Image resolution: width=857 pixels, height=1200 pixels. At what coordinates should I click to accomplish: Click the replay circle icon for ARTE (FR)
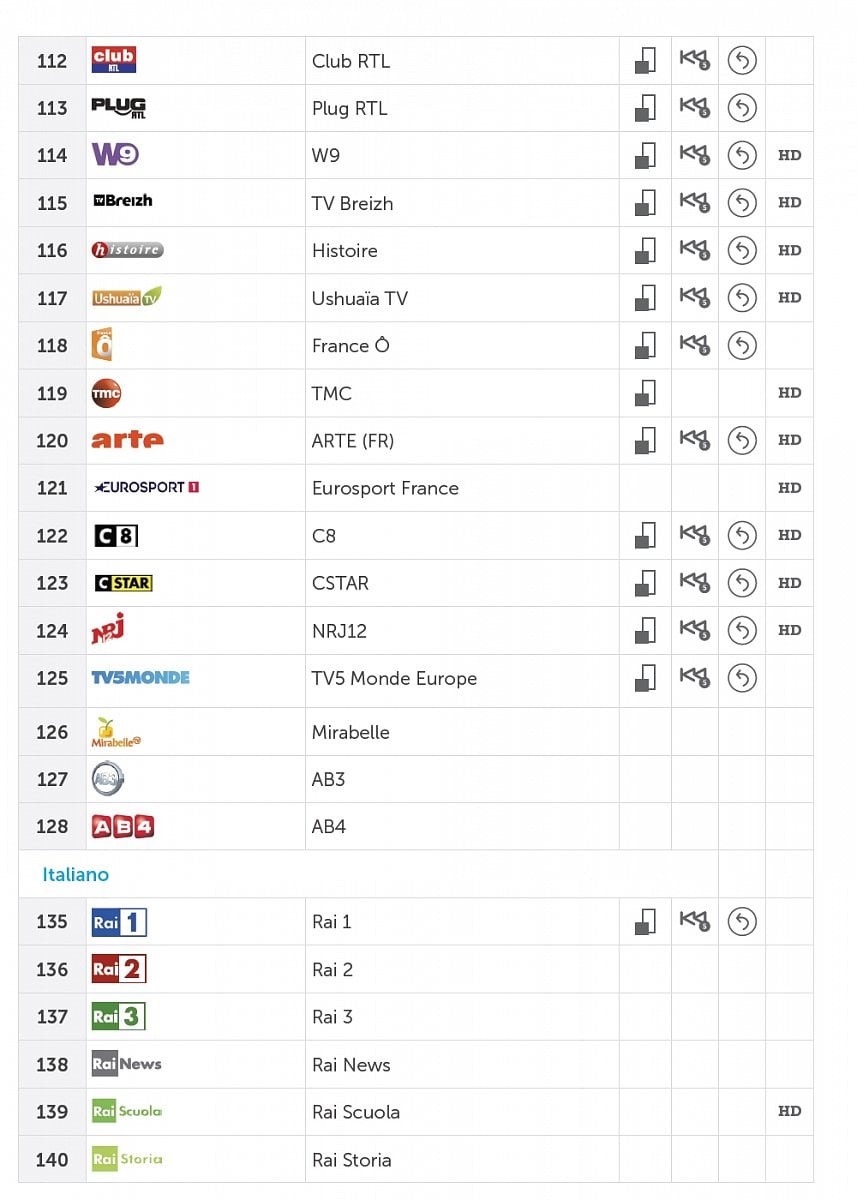[x=741, y=440]
